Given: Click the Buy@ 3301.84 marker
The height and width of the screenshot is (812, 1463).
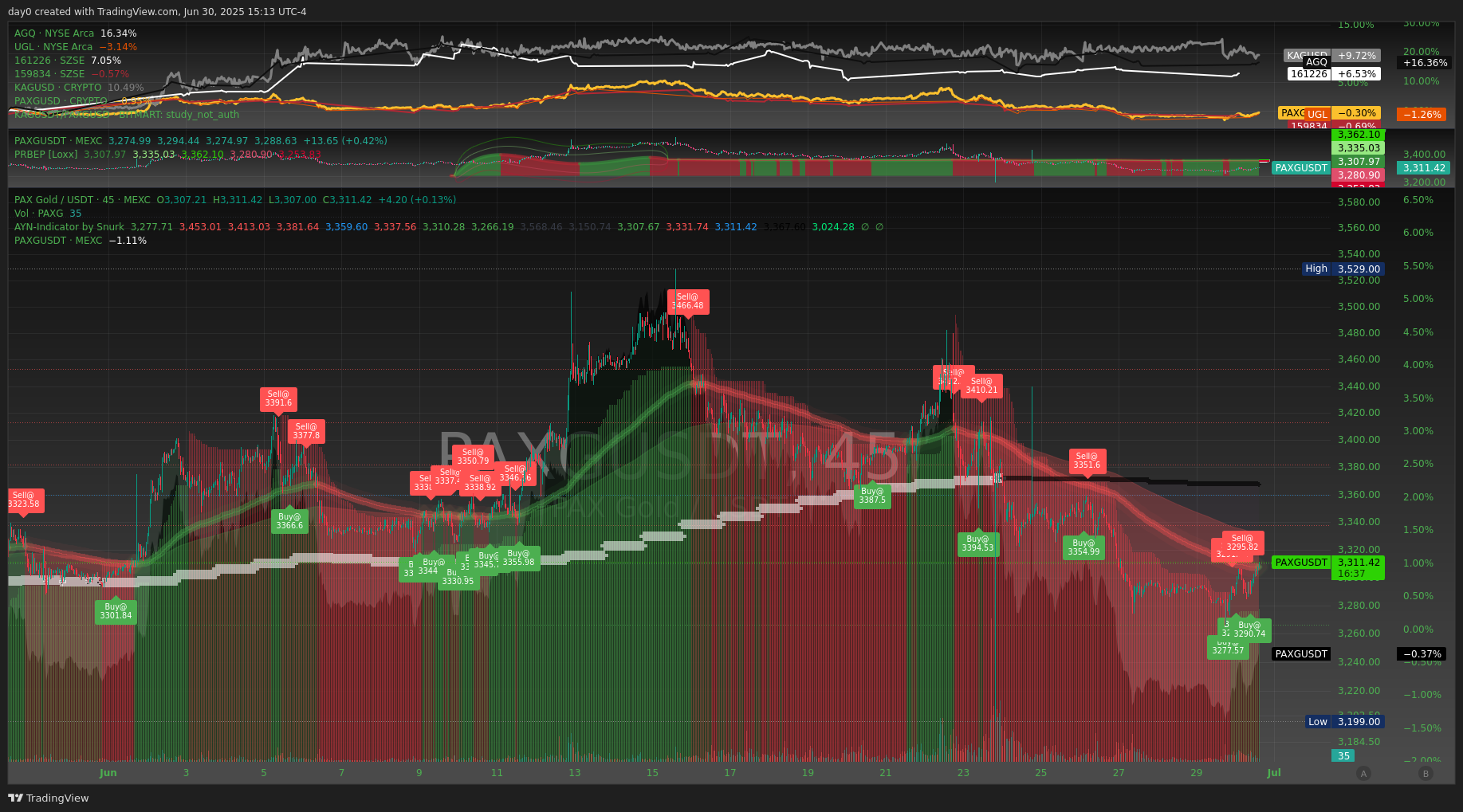Looking at the screenshot, I should [x=116, y=612].
